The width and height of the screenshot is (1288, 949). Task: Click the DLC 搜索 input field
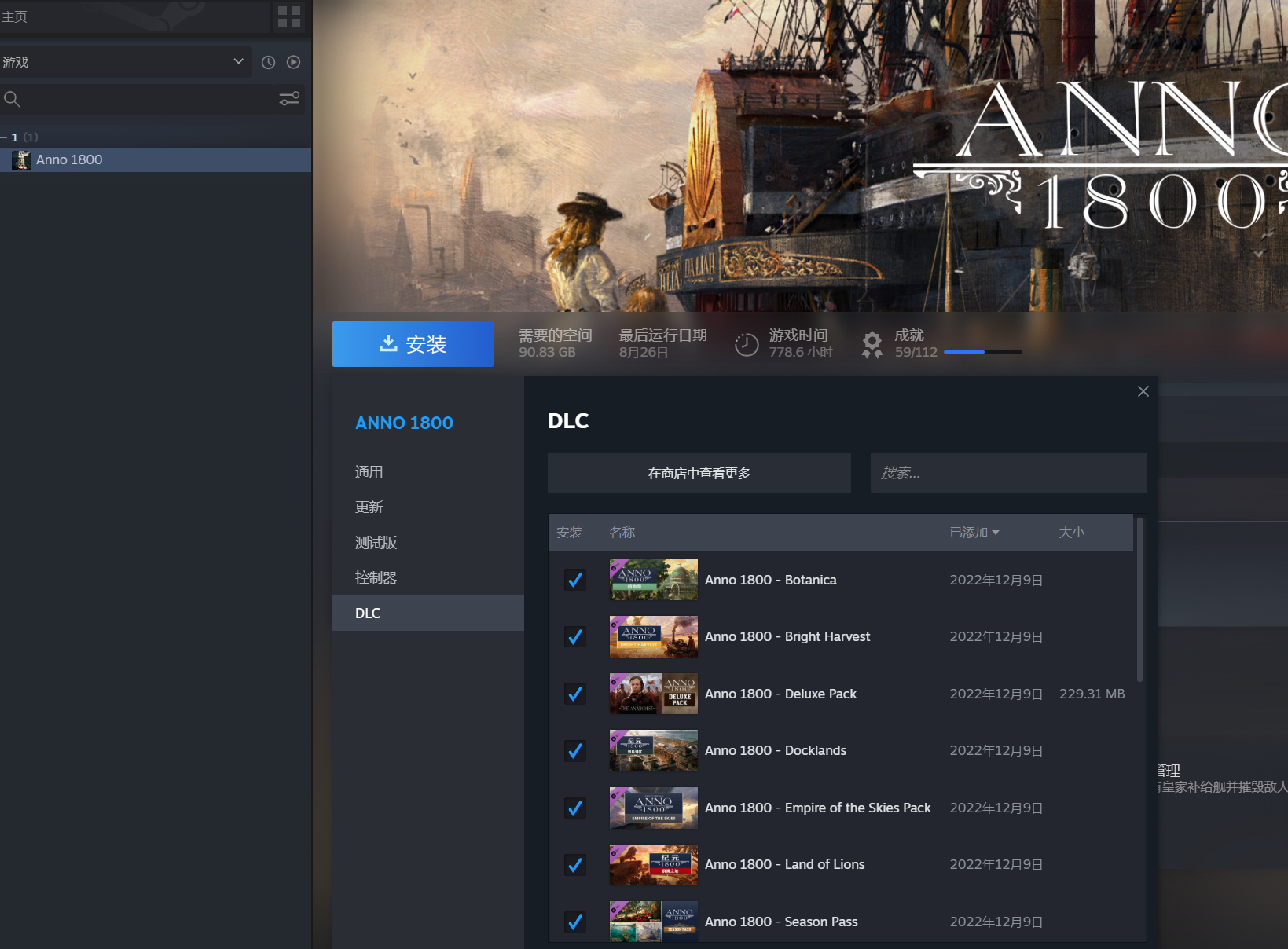click(1009, 473)
